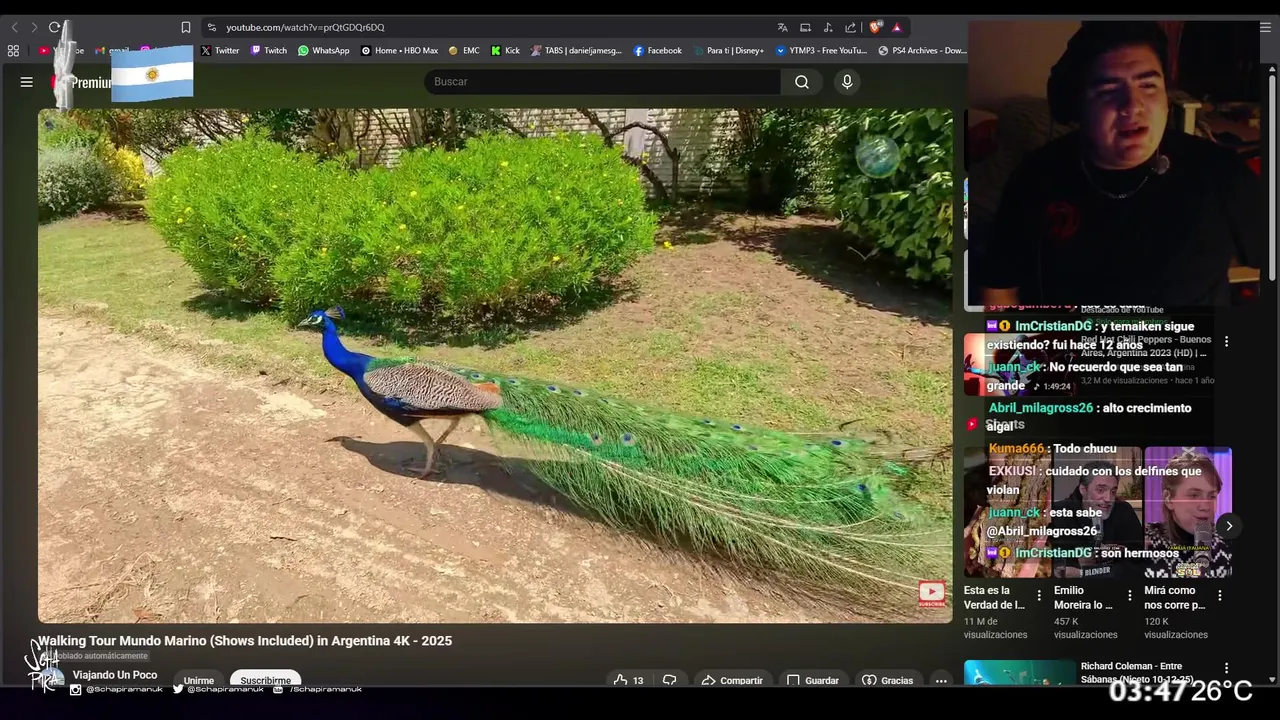Open the Brave Shields lion icon

coord(875,27)
